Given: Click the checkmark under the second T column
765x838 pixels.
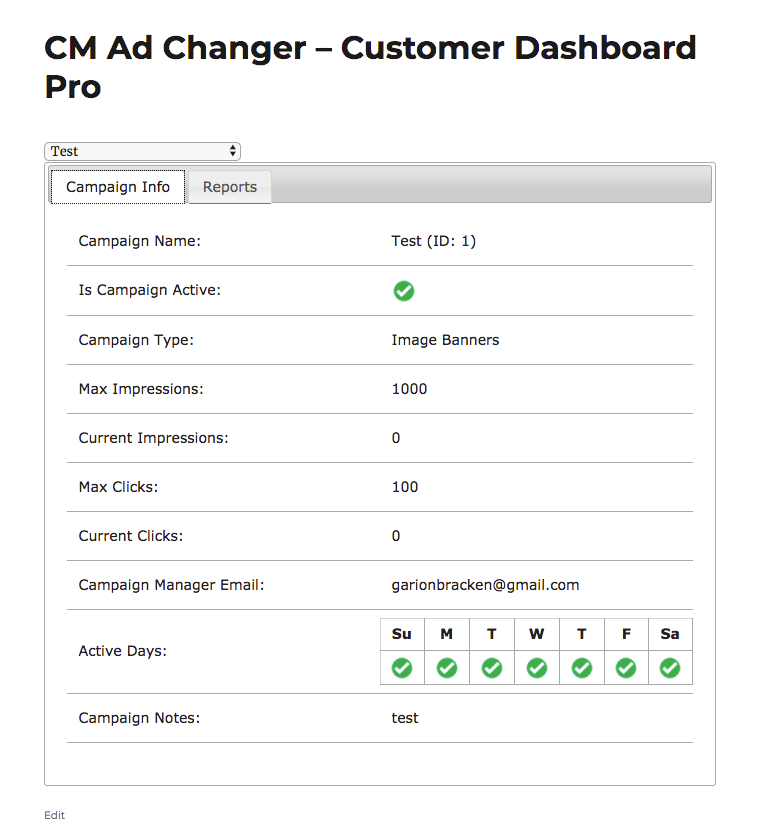Looking at the screenshot, I should [582, 667].
